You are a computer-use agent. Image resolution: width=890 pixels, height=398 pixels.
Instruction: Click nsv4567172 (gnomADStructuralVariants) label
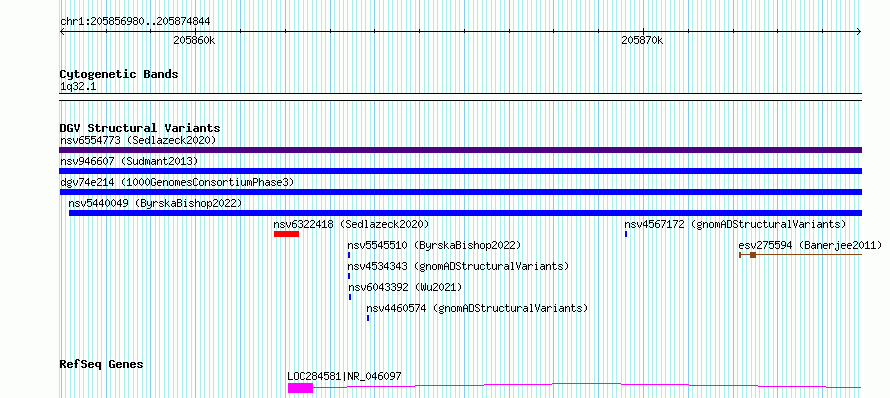point(735,224)
